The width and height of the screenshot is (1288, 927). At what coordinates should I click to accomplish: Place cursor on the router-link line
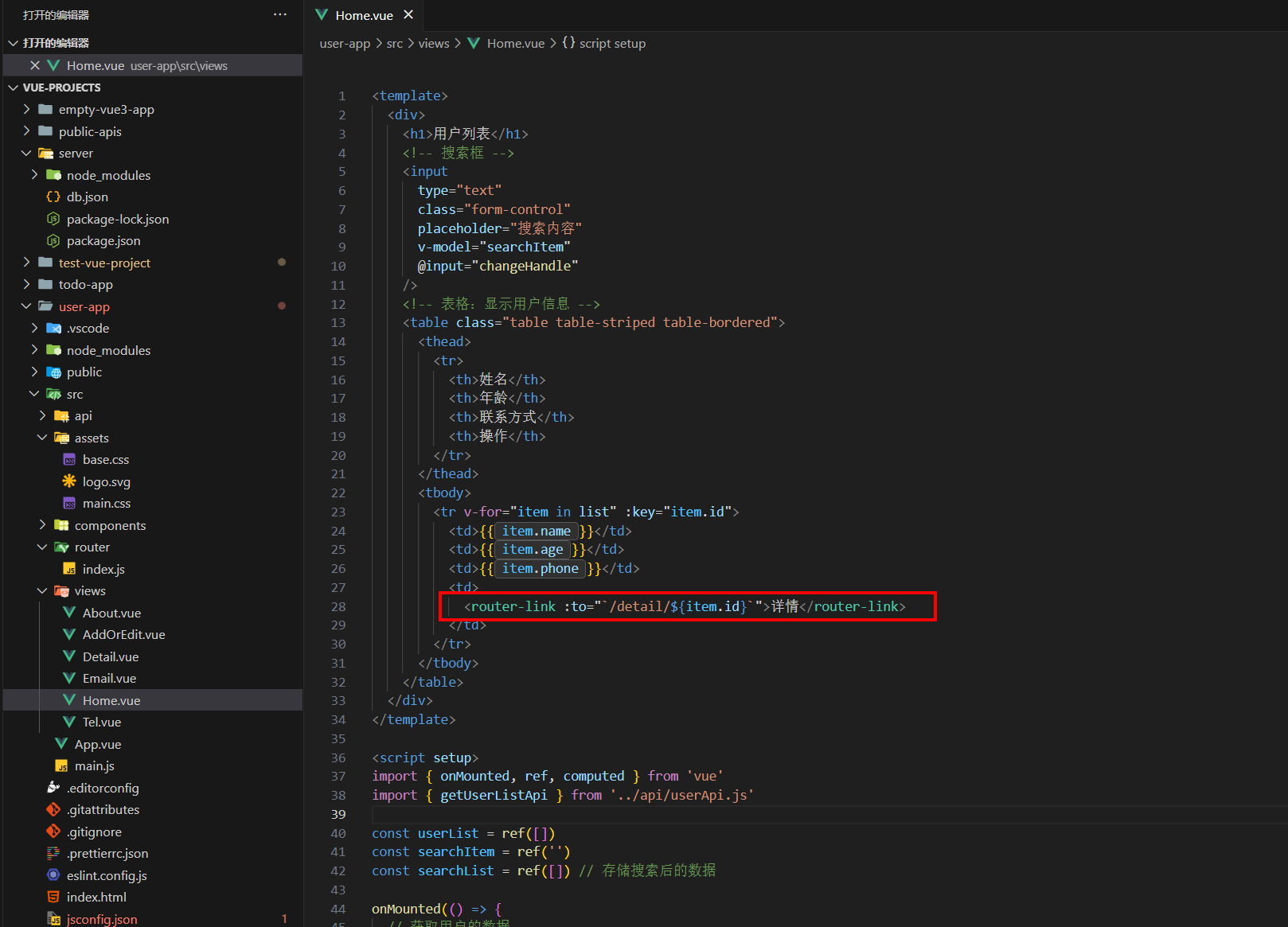[x=685, y=606]
